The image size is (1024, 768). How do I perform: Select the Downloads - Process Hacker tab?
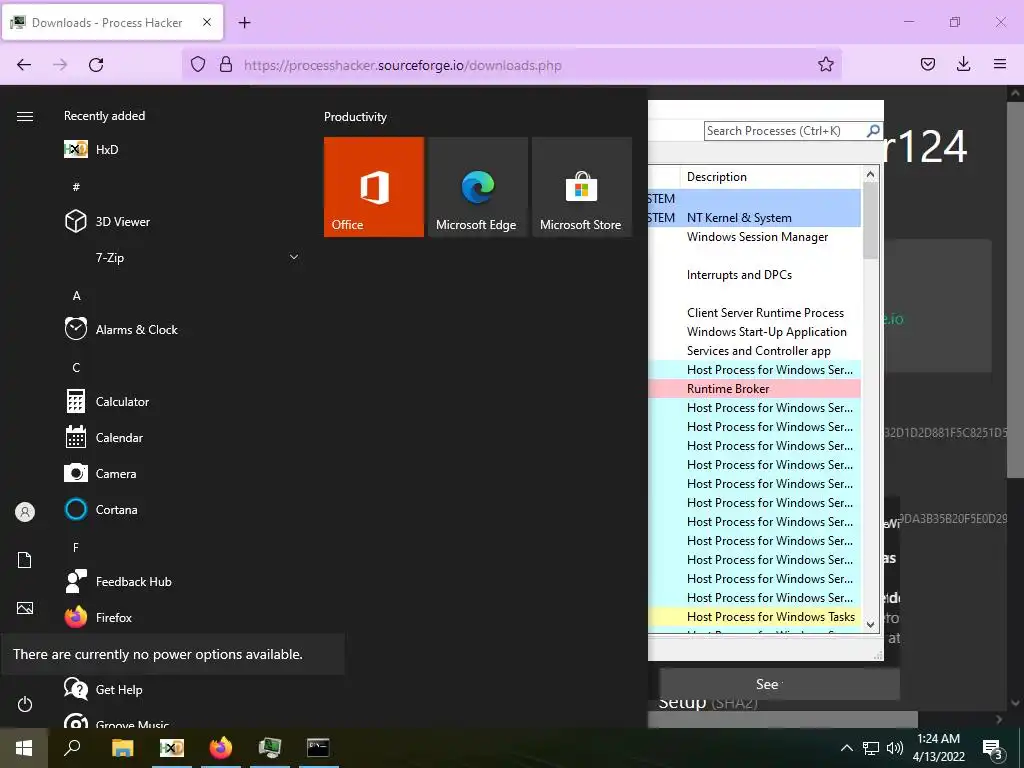(x=112, y=22)
